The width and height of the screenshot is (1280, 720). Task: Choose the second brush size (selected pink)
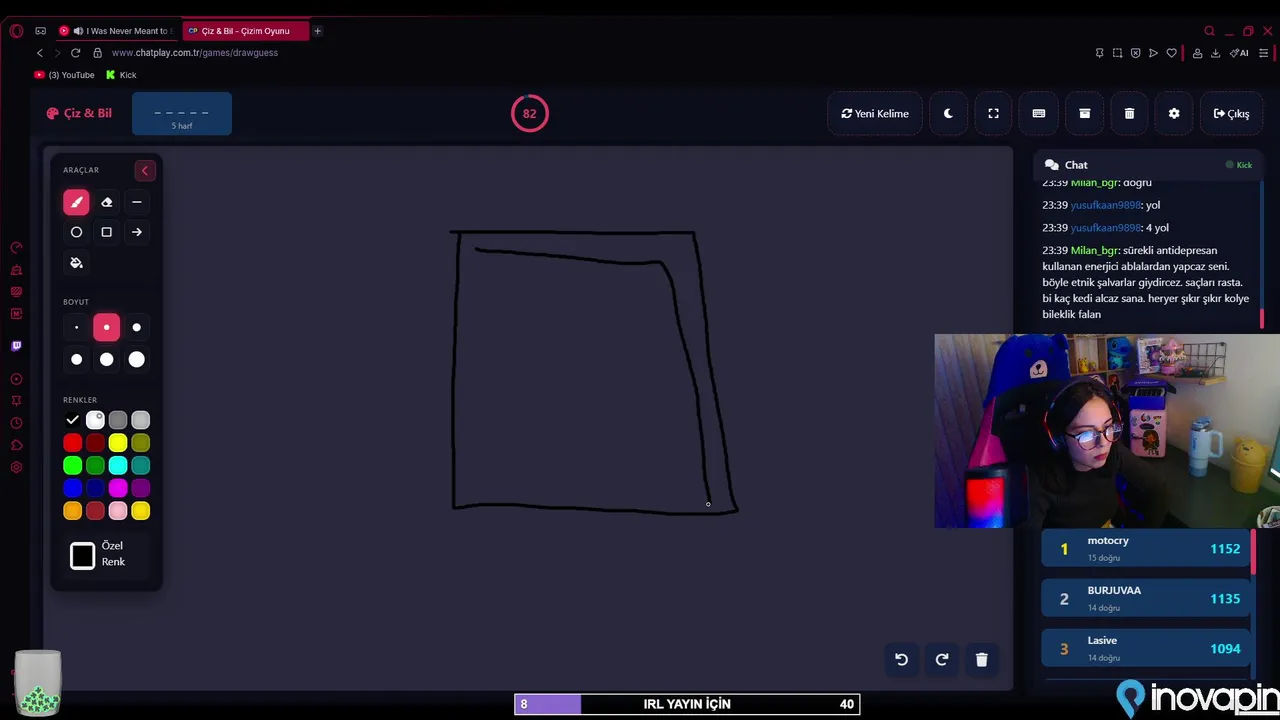[x=107, y=327]
